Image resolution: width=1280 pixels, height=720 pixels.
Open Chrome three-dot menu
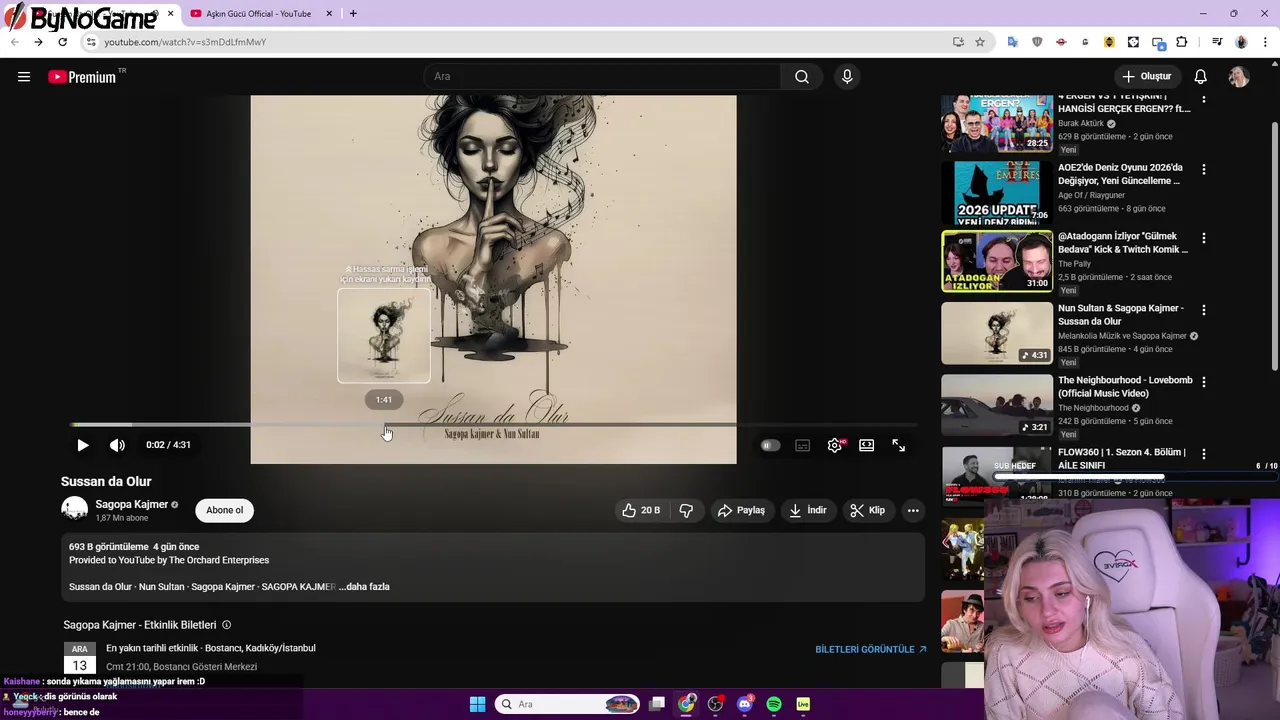pyautogui.click(x=1266, y=42)
